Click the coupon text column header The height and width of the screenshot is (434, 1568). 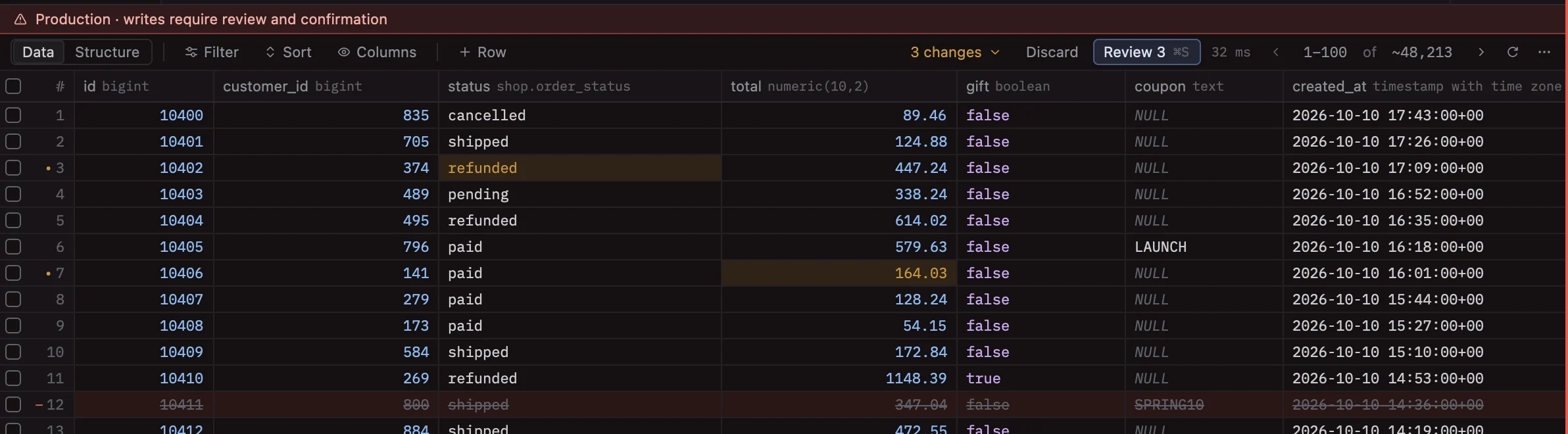(1204, 86)
